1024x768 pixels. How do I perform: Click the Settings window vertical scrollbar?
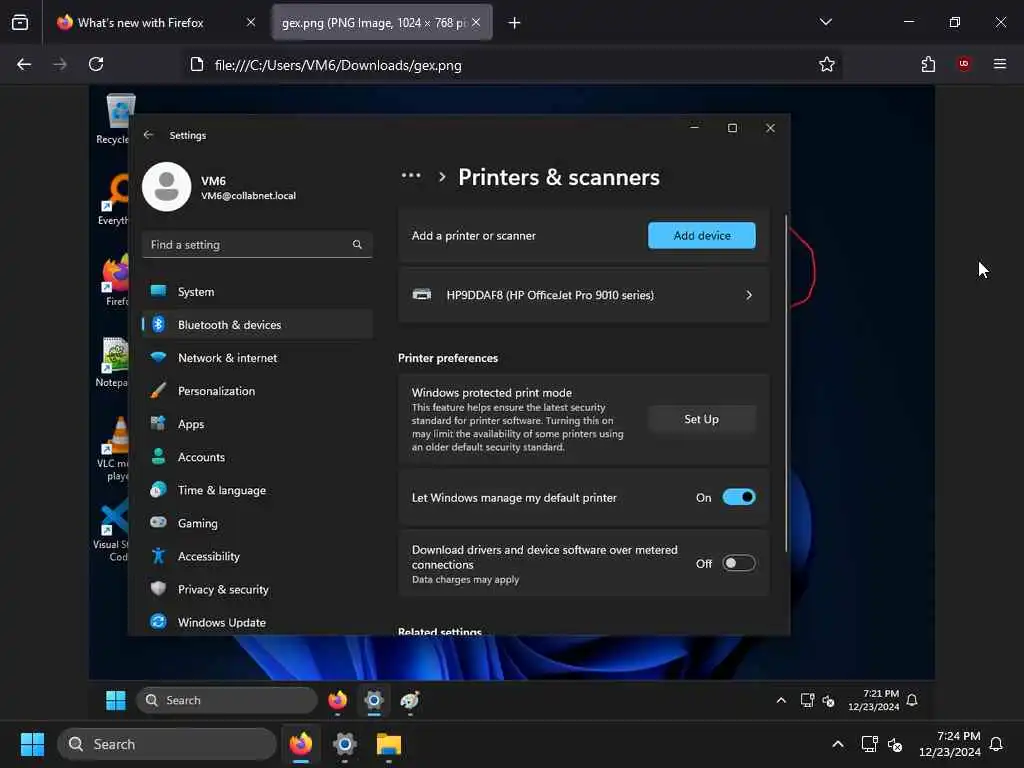(x=786, y=383)
